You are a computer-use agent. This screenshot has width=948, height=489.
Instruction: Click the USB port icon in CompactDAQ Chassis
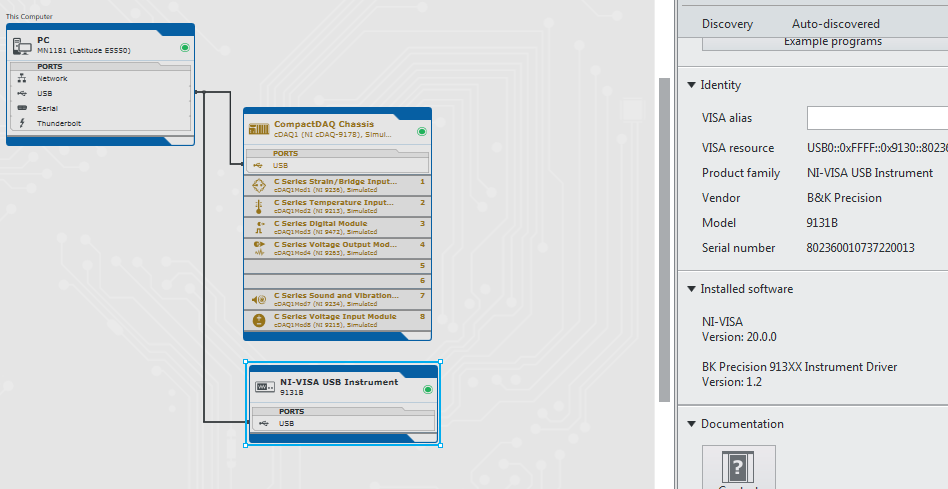click(x=258, y=165)
